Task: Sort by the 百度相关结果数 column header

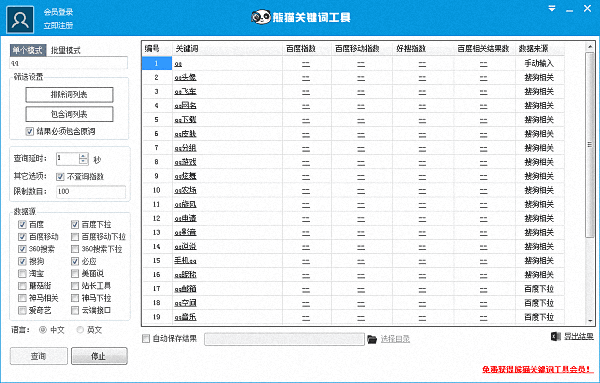Action: click(x=484, y=49)
